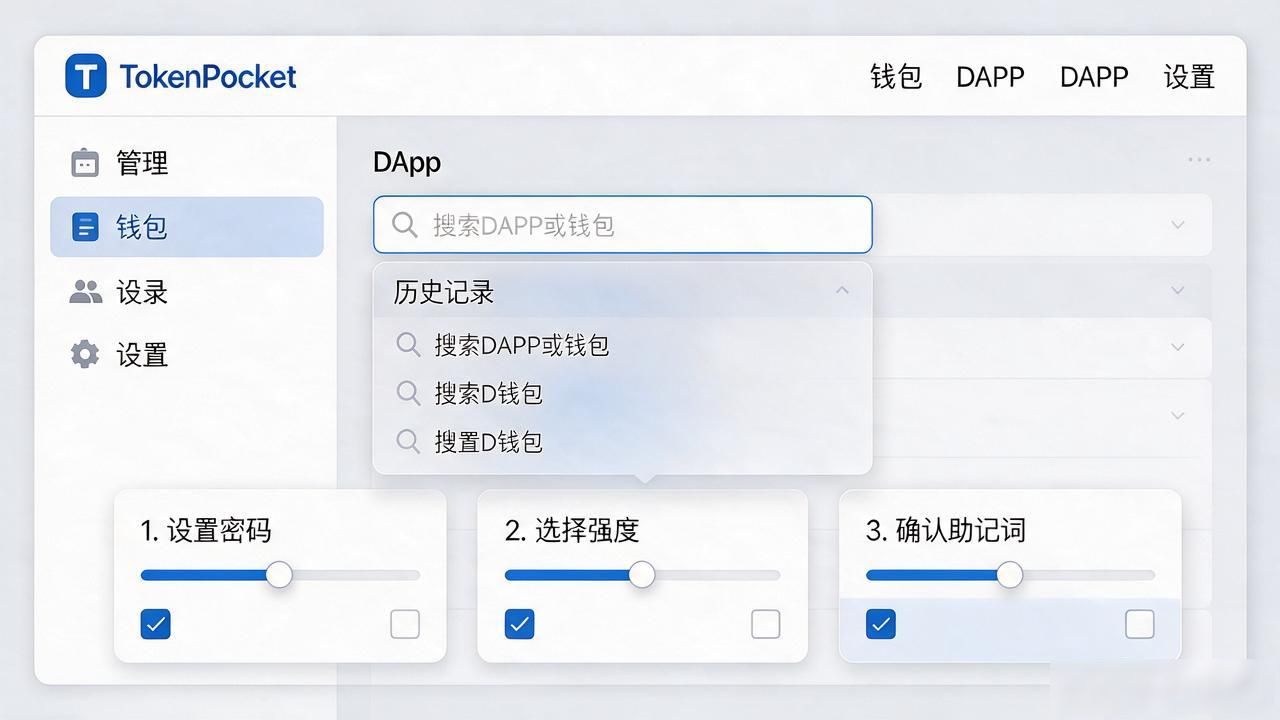
Task: Open the three-dot more options menu
Action: (1199, 160)
